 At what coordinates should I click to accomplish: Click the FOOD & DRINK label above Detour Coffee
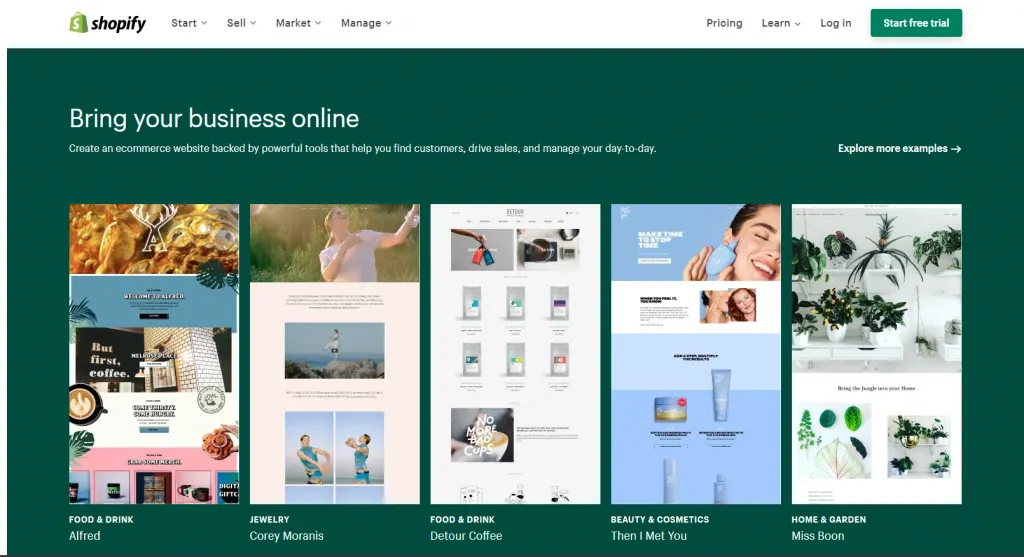click(462, 520)
